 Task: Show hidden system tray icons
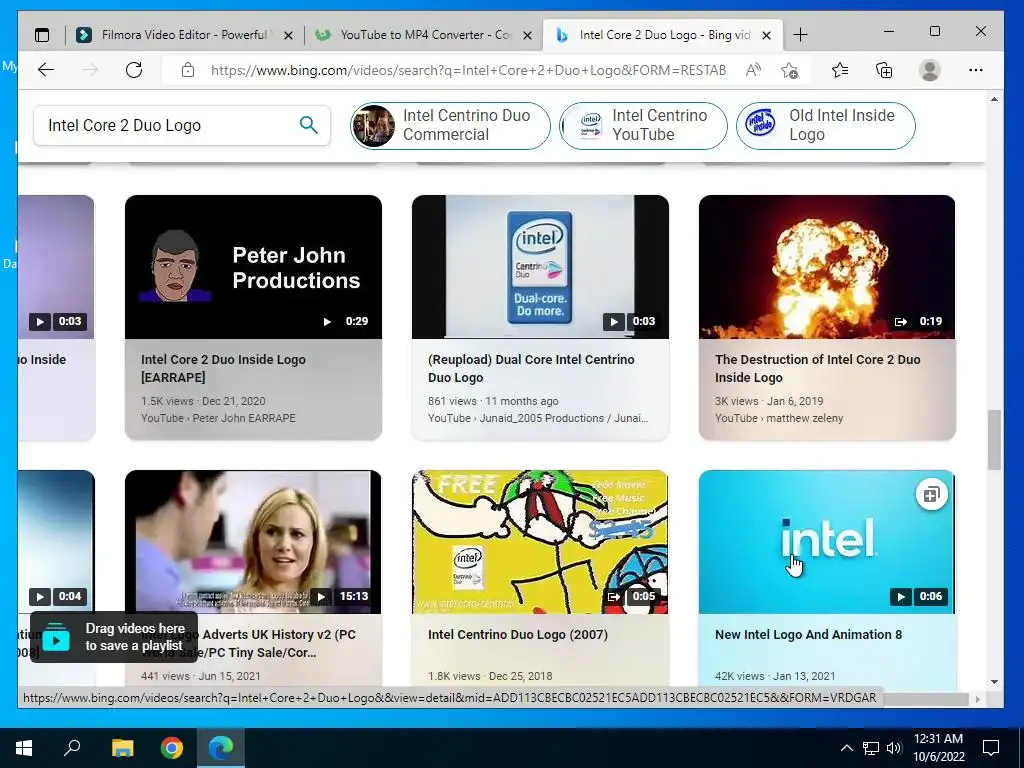coord(846,748)
